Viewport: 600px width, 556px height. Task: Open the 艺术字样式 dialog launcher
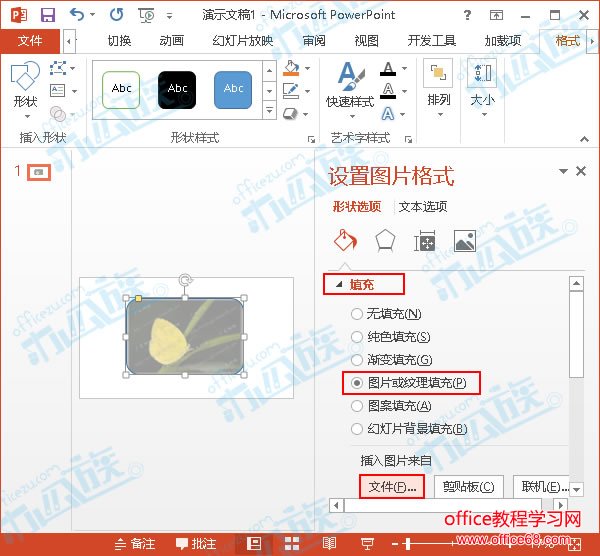coord(408,139)
